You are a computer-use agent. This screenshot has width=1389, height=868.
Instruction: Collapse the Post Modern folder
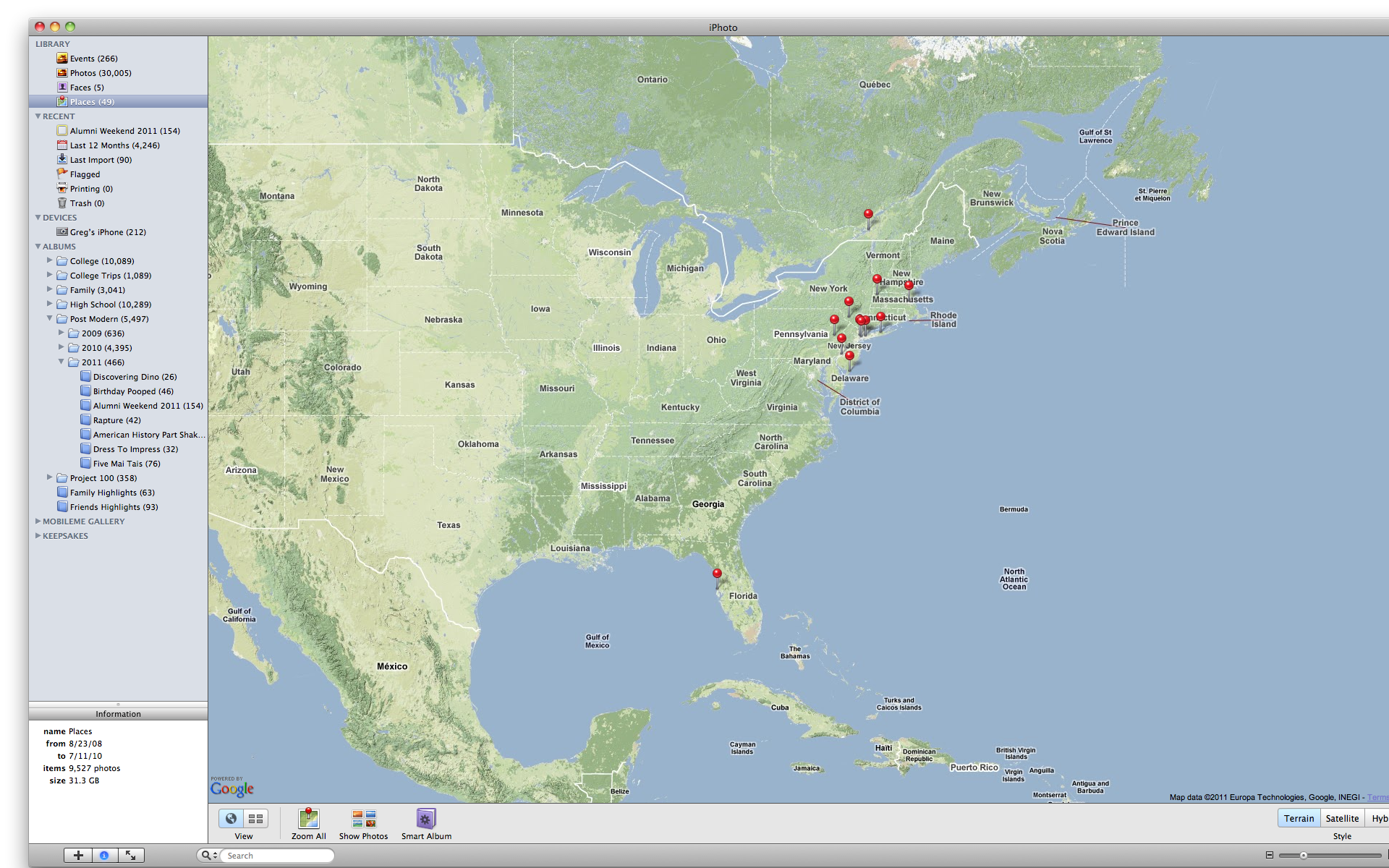pos(50,318)
